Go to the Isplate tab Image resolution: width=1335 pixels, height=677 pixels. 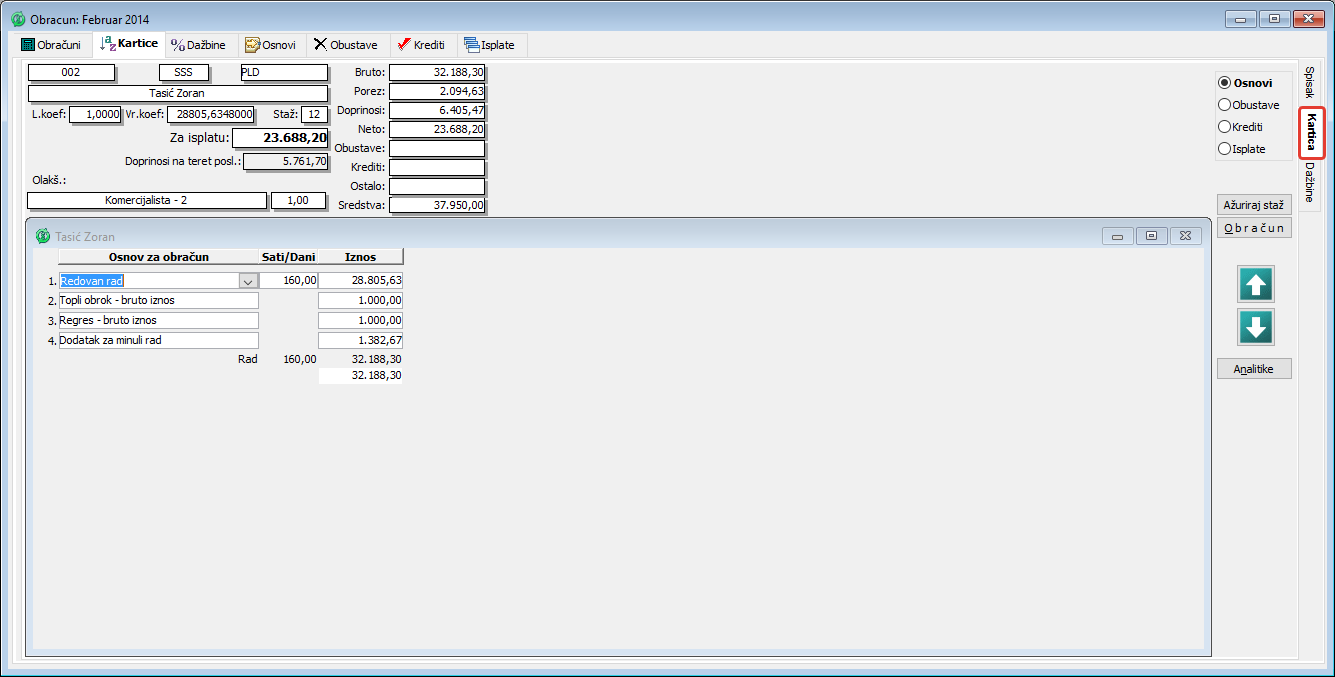(493, 45)
